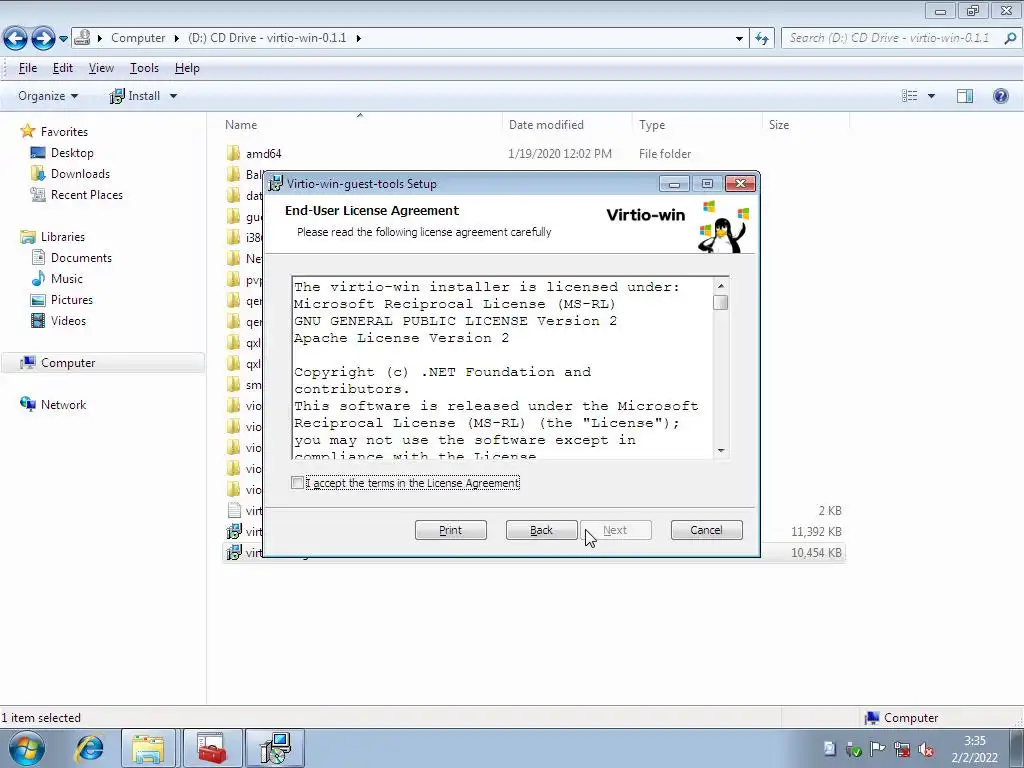
Task: Select Network in the navigation pane
Action: 63,405
